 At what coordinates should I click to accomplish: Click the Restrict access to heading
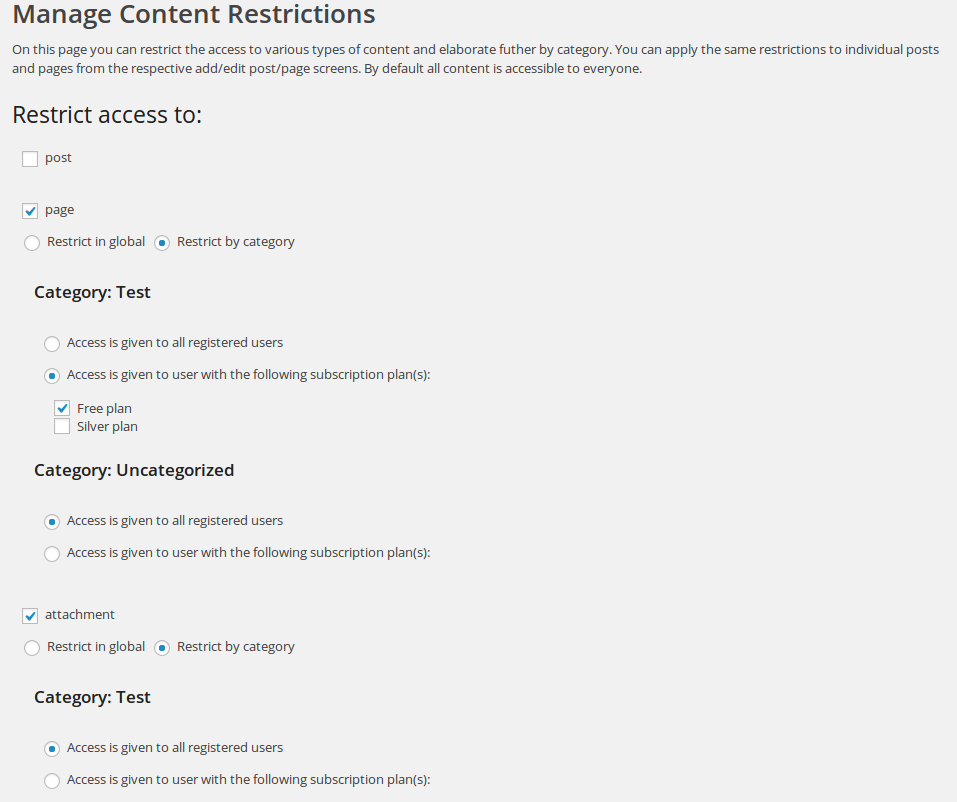click(107, 115)
